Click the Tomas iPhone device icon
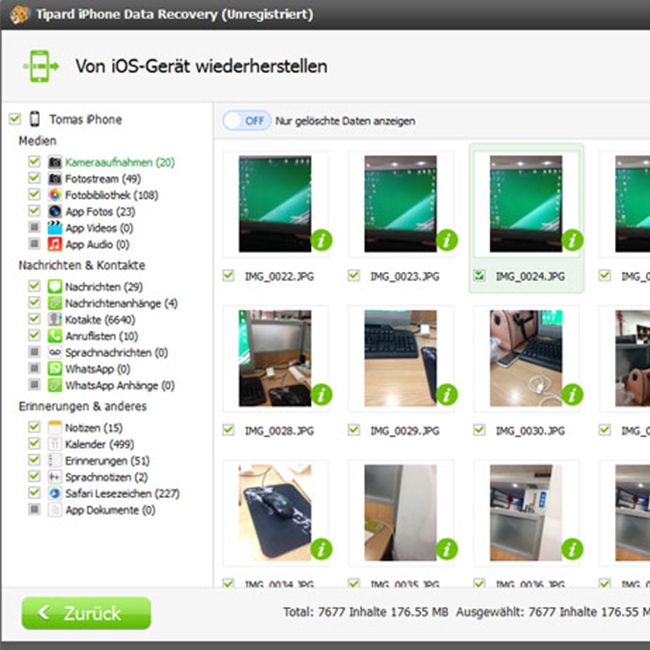The width and height of the screenshot is (650, 650). (35, 119)
